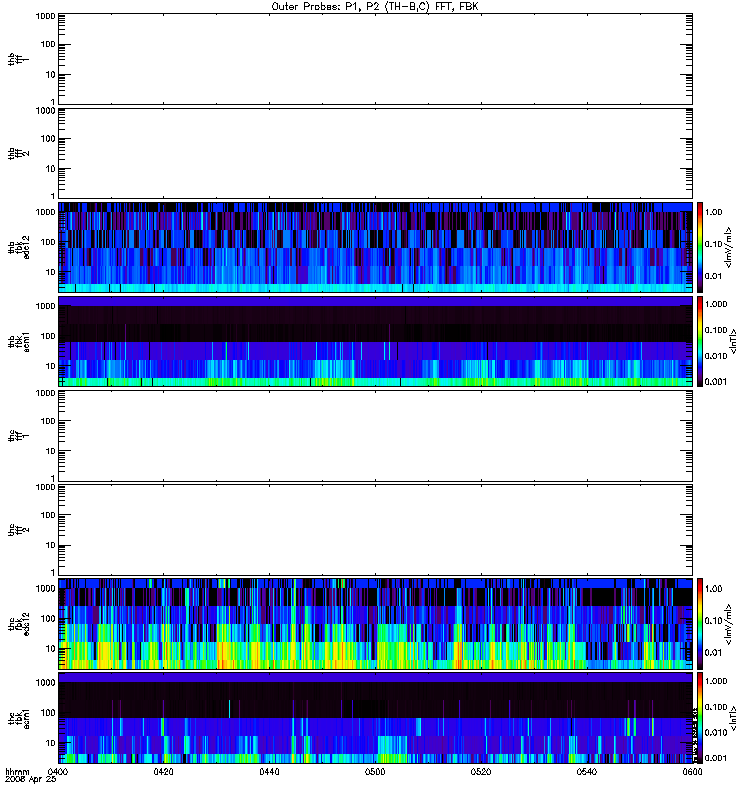This screenshot has width=750, height=800.
Task: Click the <|mV/m|> unit label of thb edc12 color bar
Action: click(729, 247)
